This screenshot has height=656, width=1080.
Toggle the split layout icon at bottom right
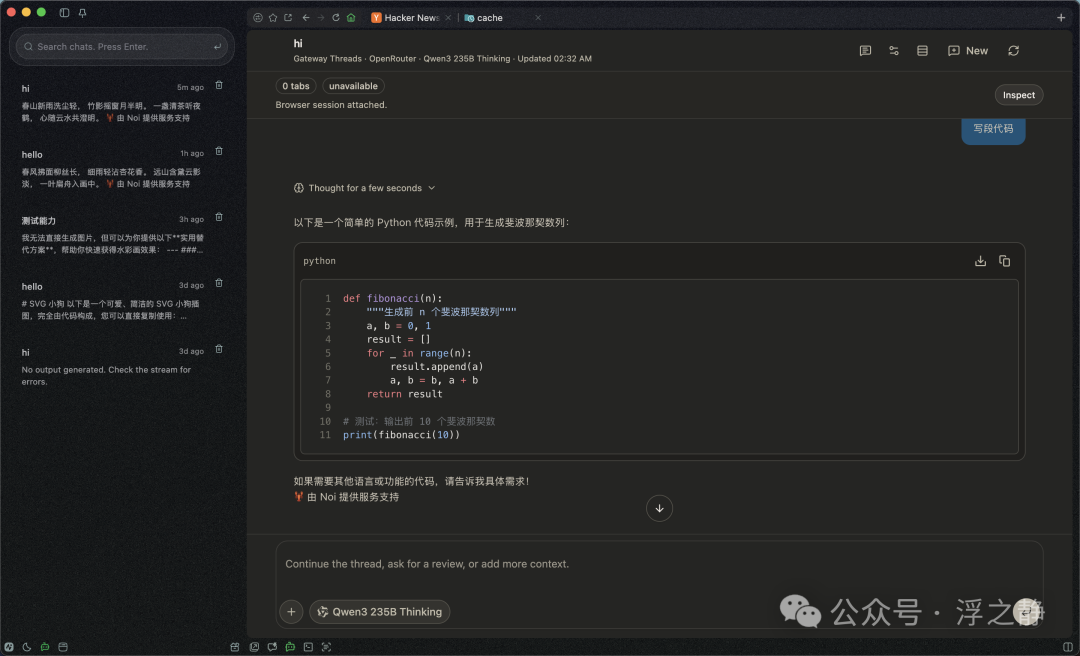tap(1068, 647)
